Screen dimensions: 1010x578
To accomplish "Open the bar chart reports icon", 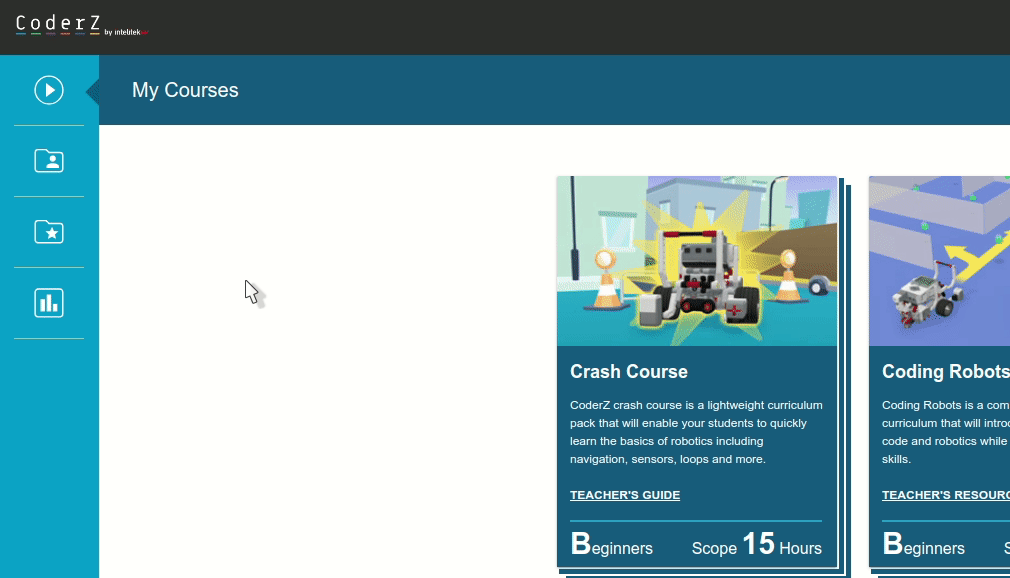I will pyautogui.click(x=49, y=303).
